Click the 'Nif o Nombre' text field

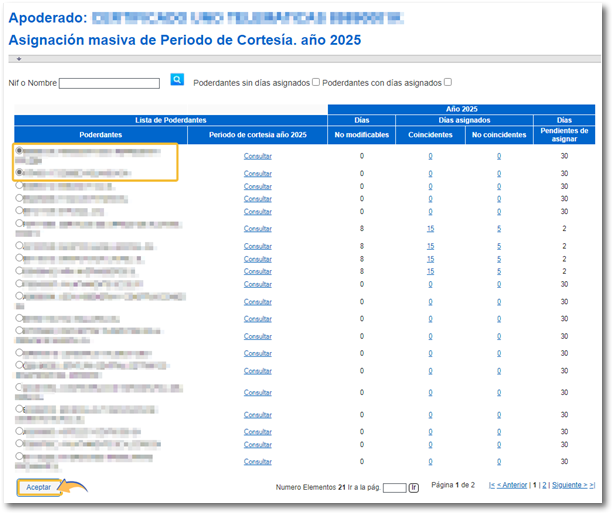coord(109,83)
